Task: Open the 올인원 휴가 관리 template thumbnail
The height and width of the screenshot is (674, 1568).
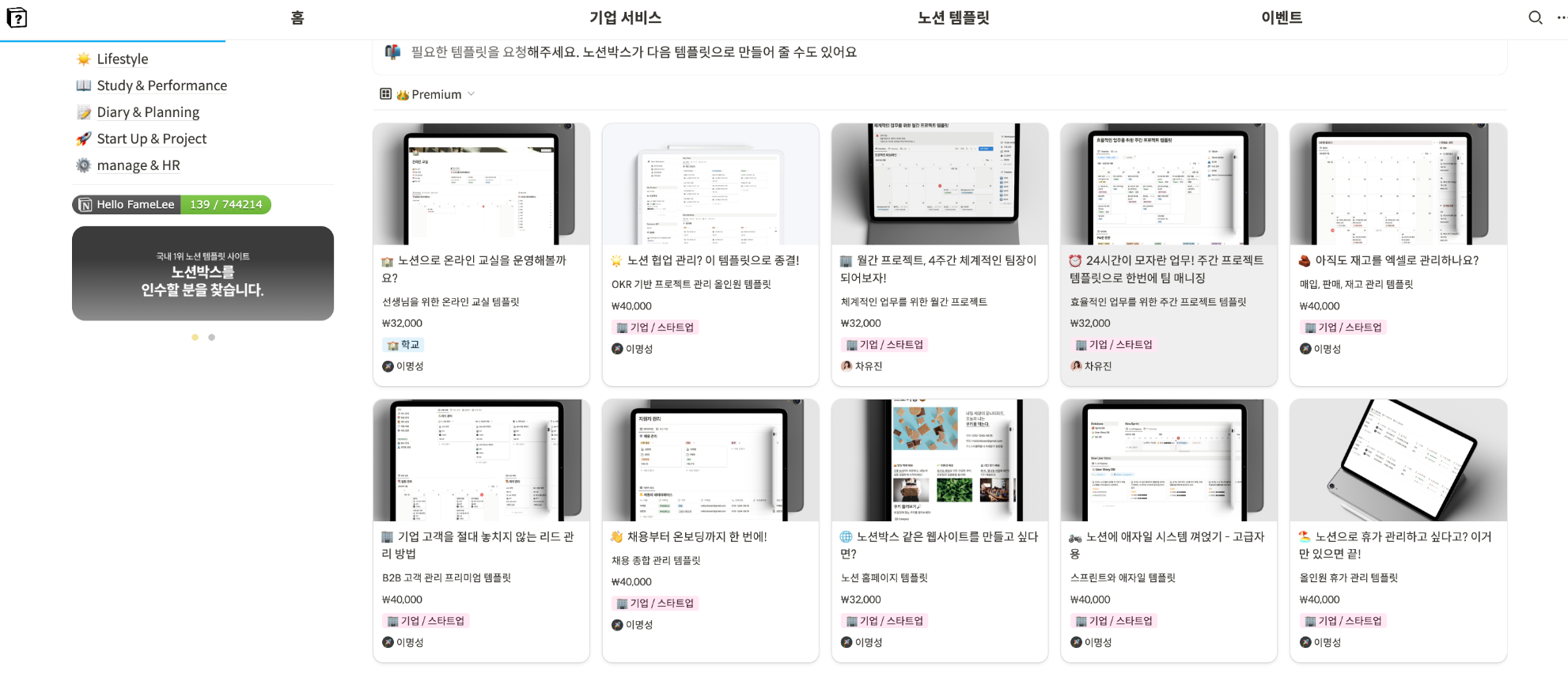Action: click(1399, 460)
